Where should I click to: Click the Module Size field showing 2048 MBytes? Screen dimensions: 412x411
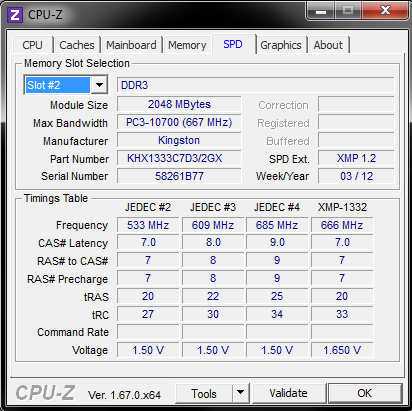point(179,104)
